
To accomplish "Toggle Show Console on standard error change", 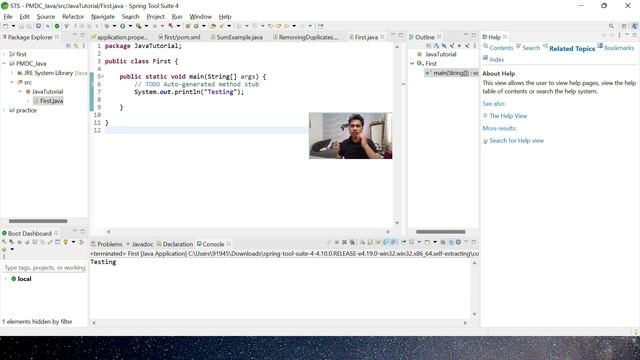I will pyautogui.click(x=393, y=242).
